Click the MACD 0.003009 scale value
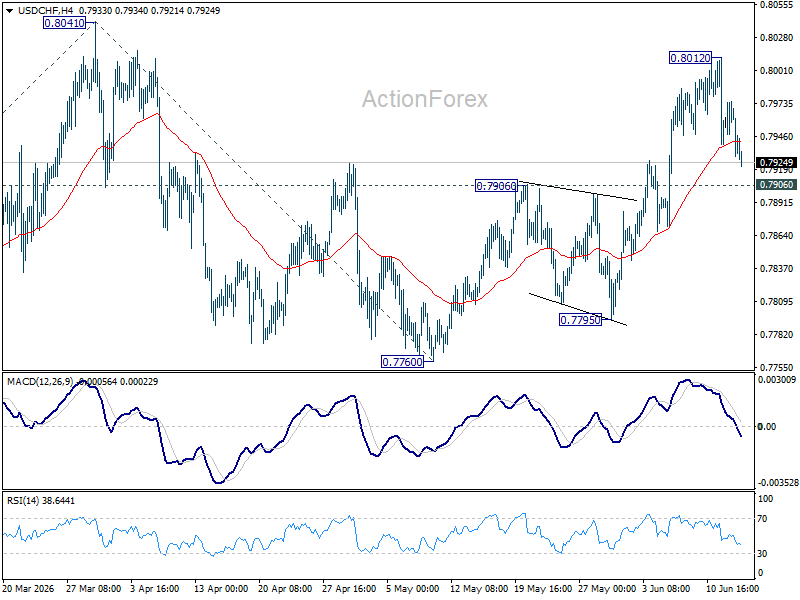The width and height of the screenshot is (800, 600). point(777,380)
